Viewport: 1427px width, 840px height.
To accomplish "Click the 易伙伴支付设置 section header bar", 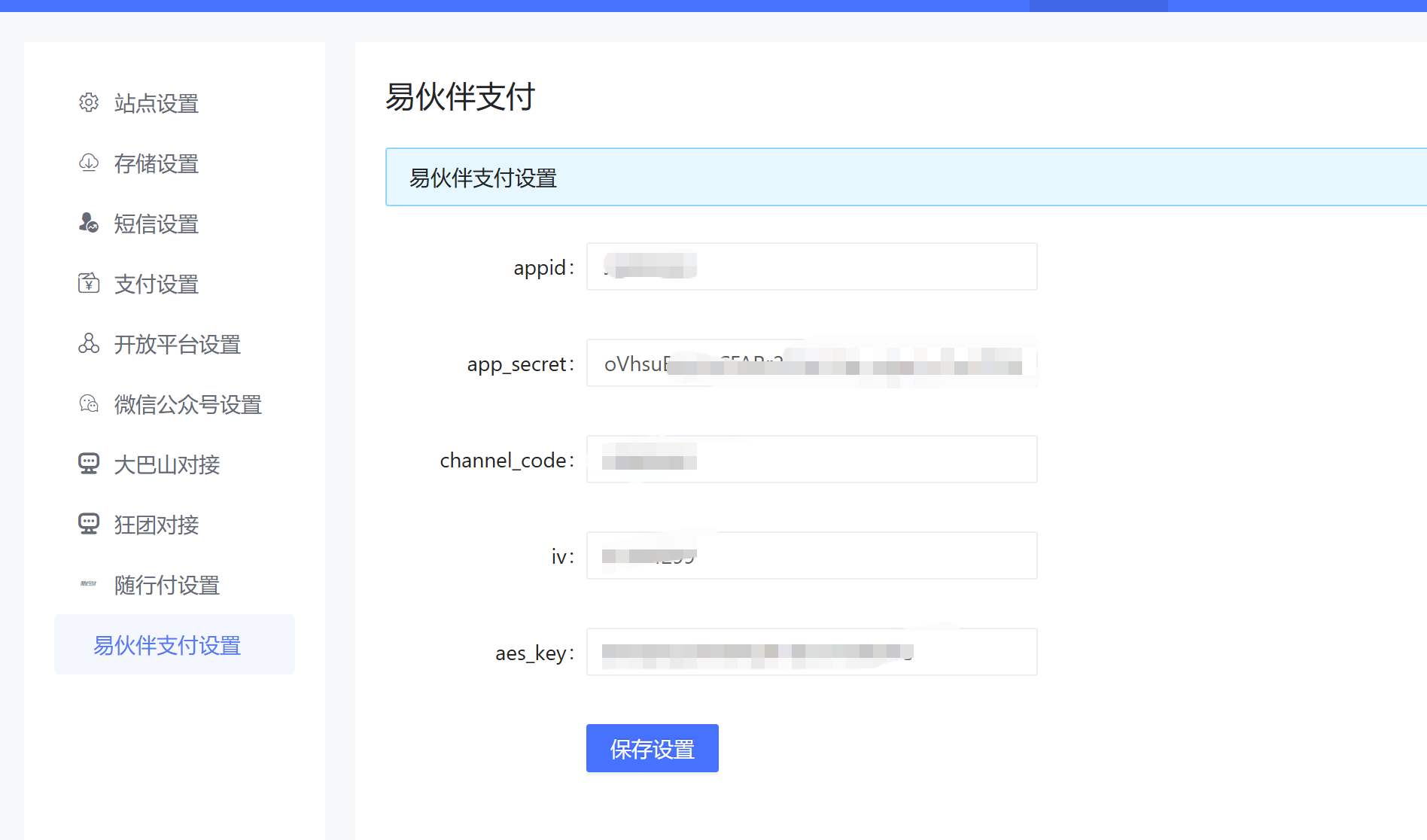I will tap(903, 178).
